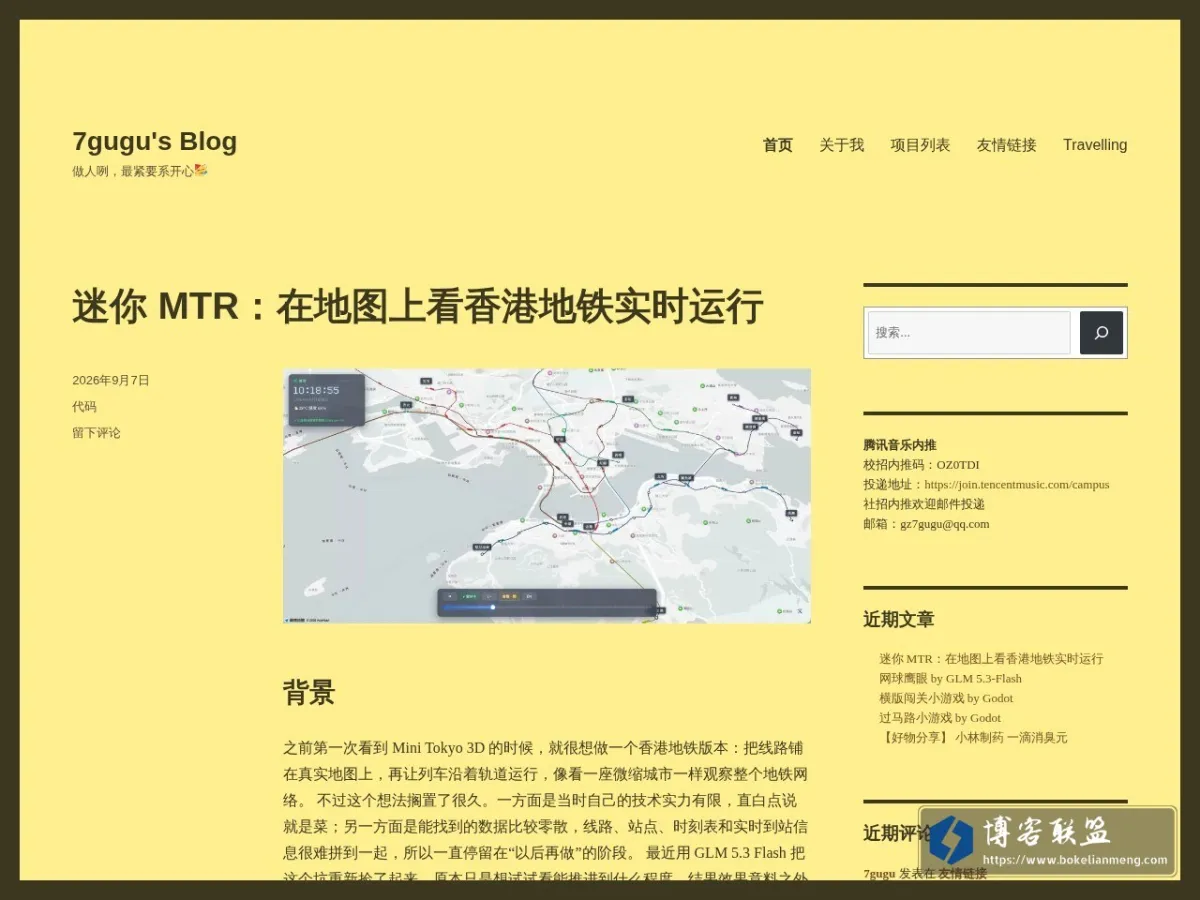This screenshot has height=900, width=1200.
Task: Click the 腾讯音乐内推 heading text
Action: tap(900, 445)
